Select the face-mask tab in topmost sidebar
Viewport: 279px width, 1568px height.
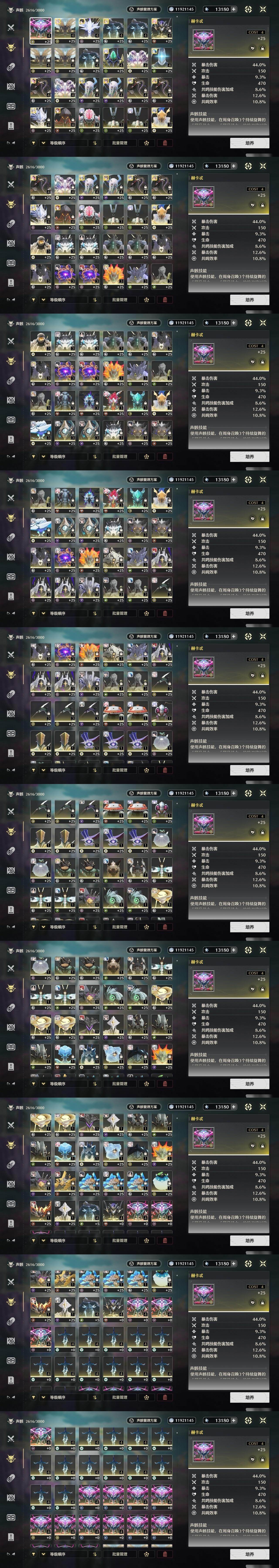(11, 106)
